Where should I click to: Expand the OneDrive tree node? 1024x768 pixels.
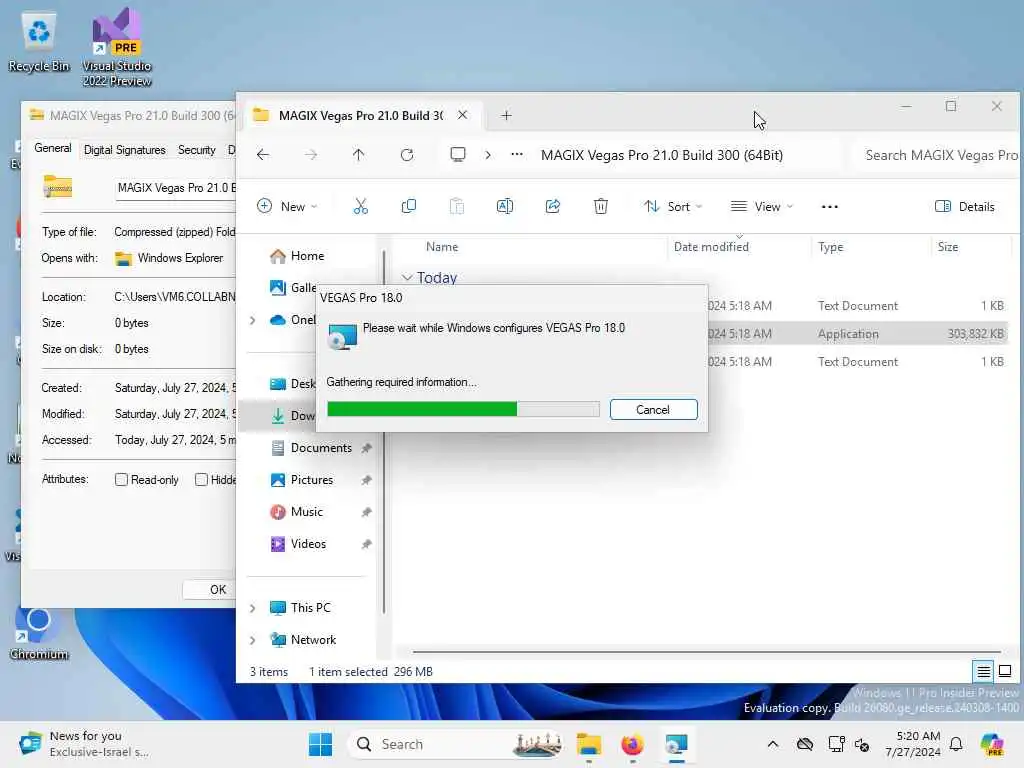coord(253,320)
